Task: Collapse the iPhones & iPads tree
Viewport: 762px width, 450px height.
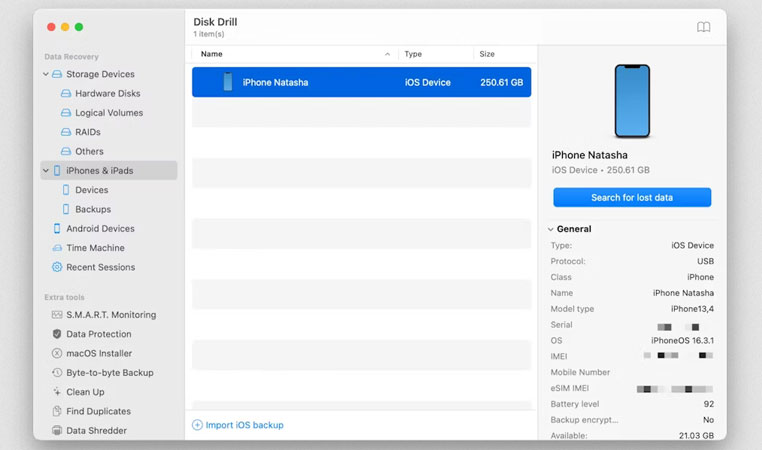Action: point(46,171)
